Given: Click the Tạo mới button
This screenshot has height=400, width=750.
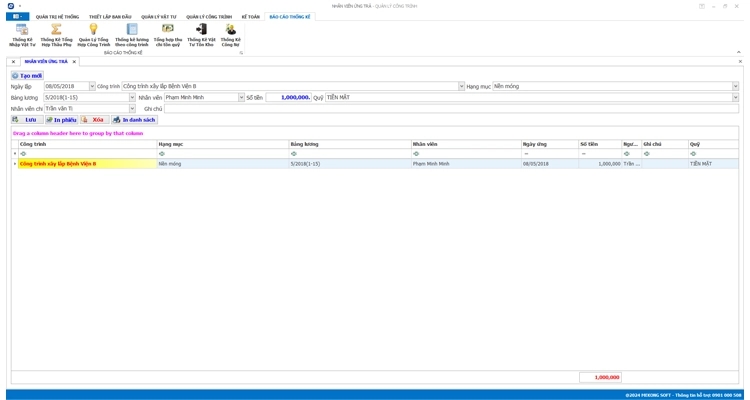Looking at the screenshot, I should click(27, 76).
